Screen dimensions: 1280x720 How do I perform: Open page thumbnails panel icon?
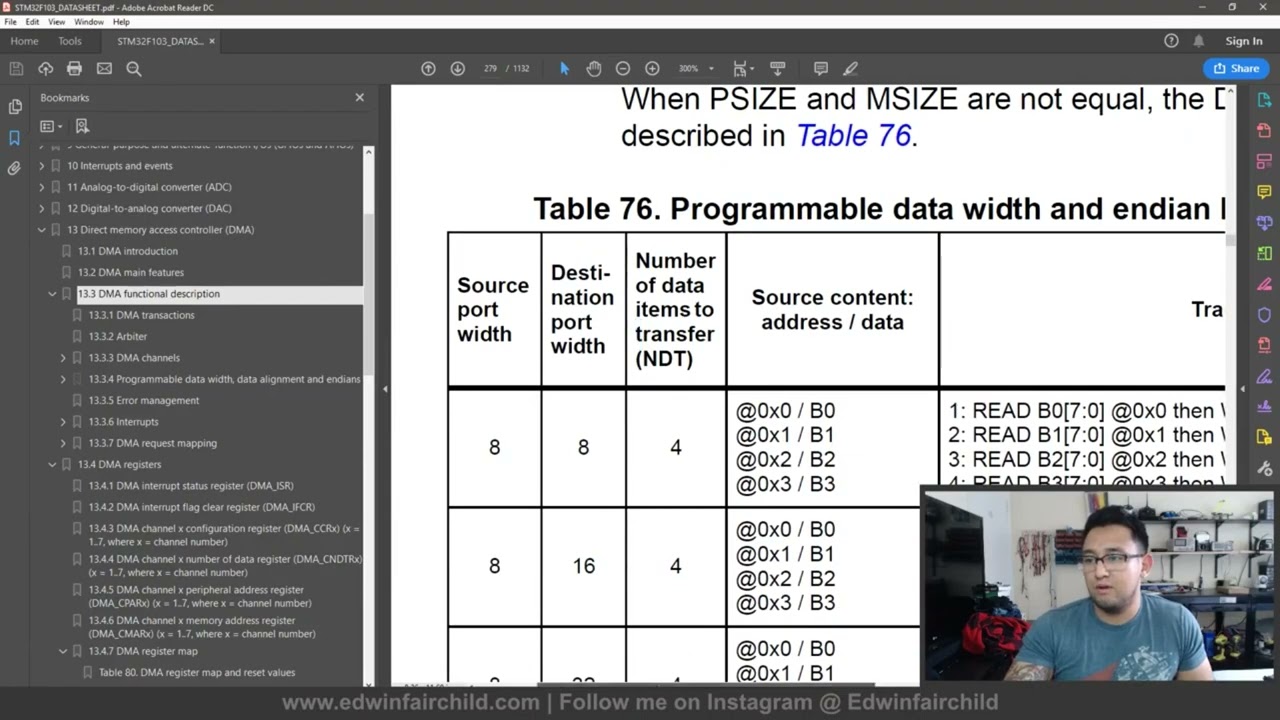click(15, 106)
